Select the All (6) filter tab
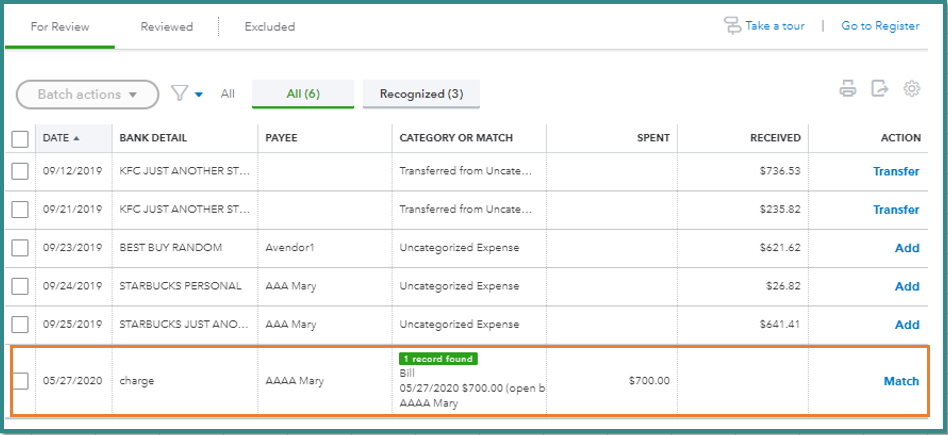 303,94
